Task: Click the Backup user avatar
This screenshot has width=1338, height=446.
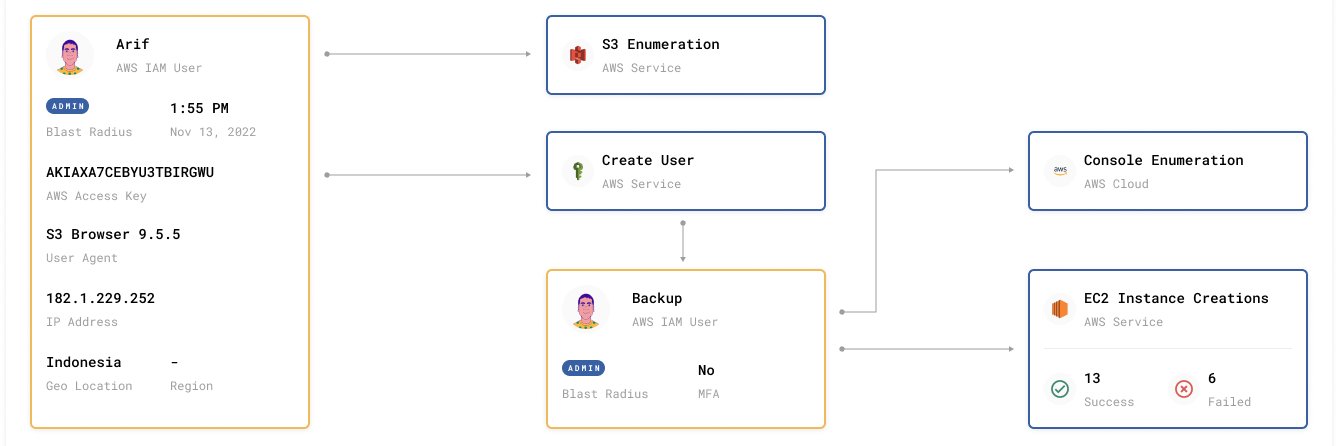Action: pos(586,310)
